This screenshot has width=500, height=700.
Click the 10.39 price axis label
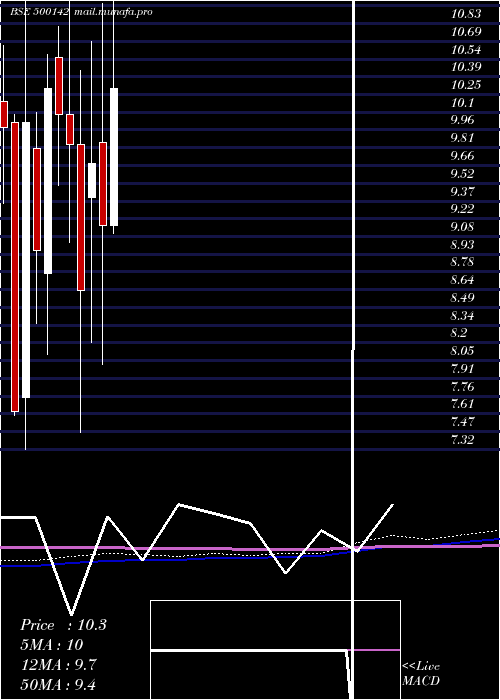coord(466,67)
